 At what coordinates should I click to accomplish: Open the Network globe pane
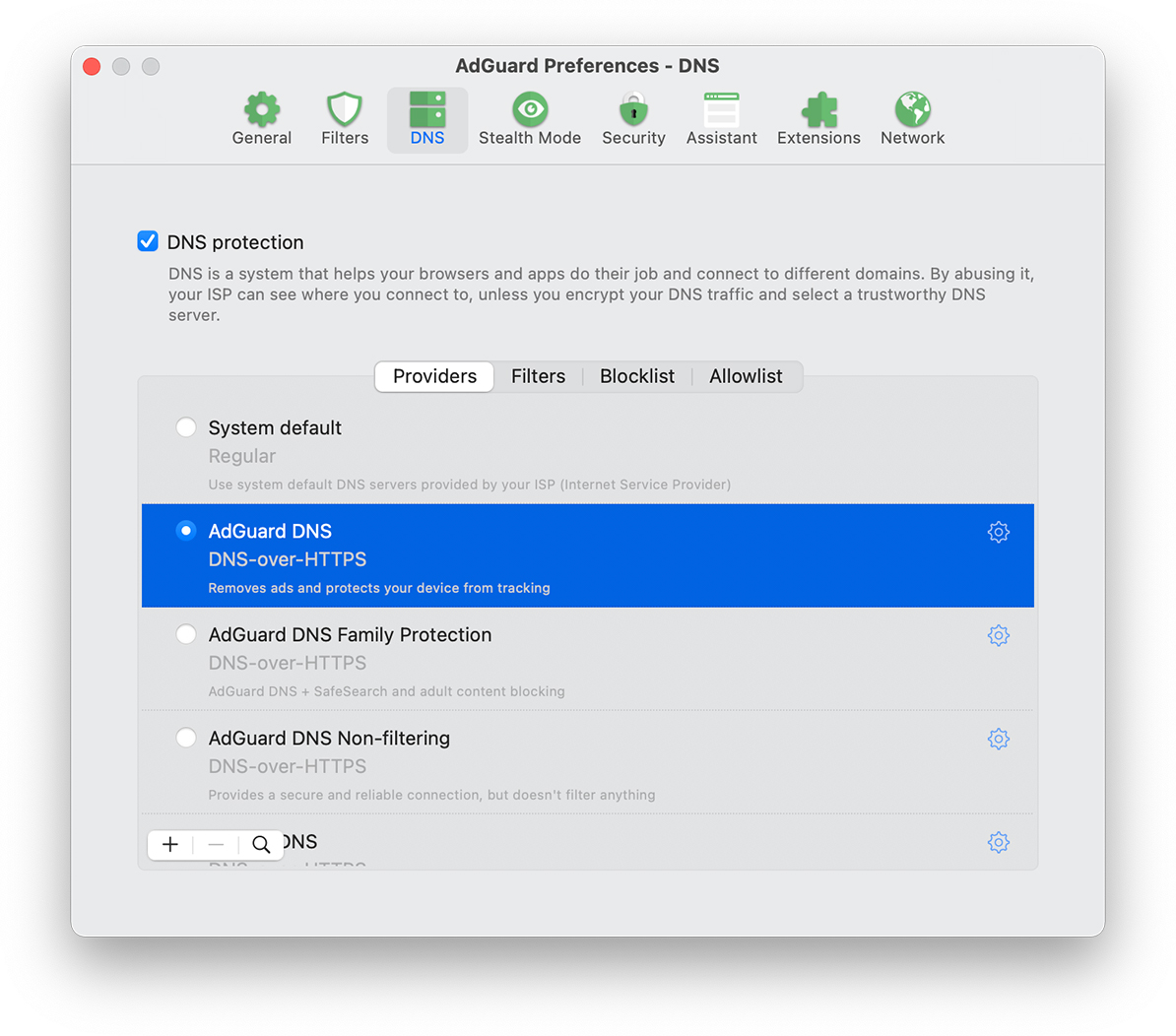[912, 118]
